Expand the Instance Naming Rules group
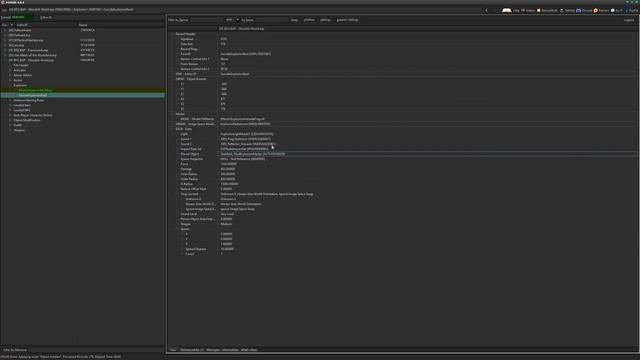 point(10,100)
